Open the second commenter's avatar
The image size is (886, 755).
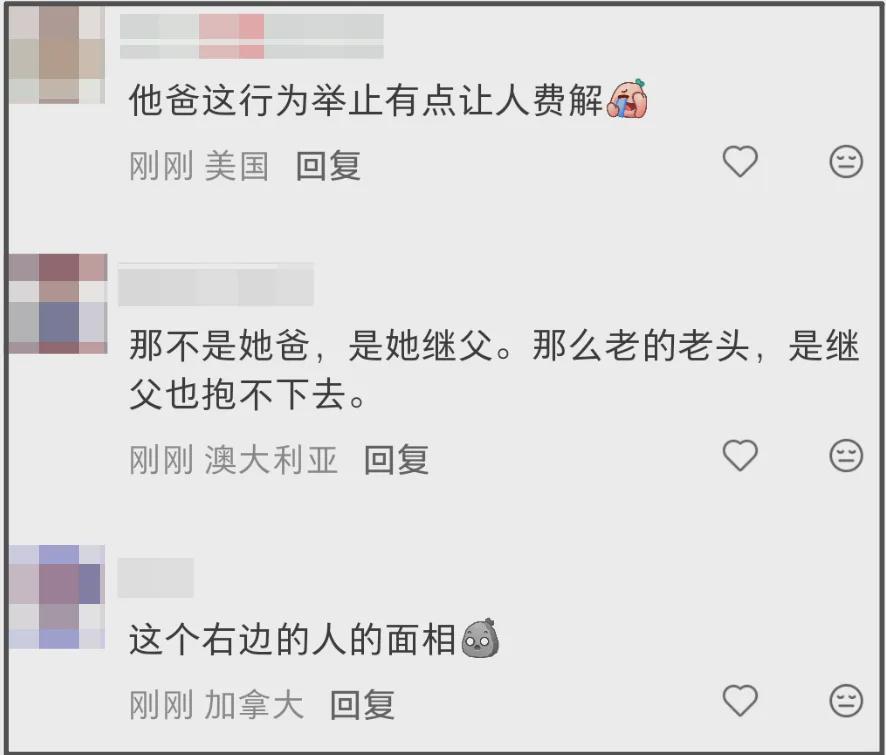click(58, 304)
